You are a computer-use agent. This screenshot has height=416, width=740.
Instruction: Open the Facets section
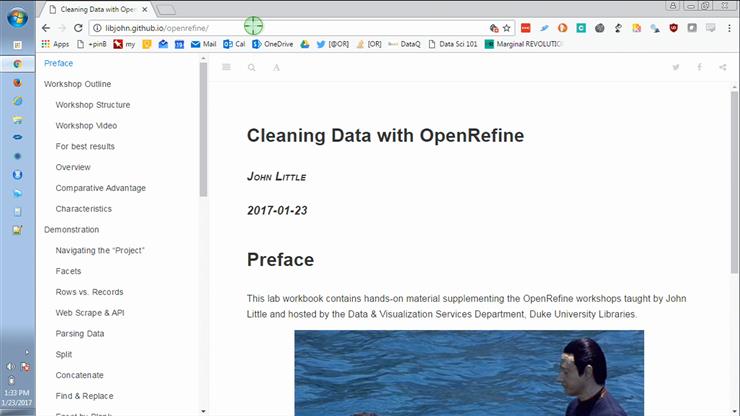point(68,271)
